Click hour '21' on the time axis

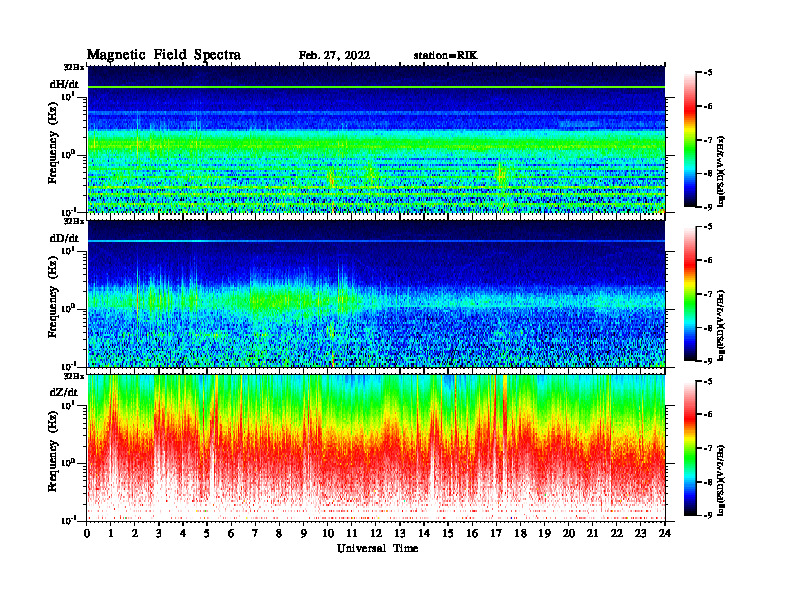[592, 533]
